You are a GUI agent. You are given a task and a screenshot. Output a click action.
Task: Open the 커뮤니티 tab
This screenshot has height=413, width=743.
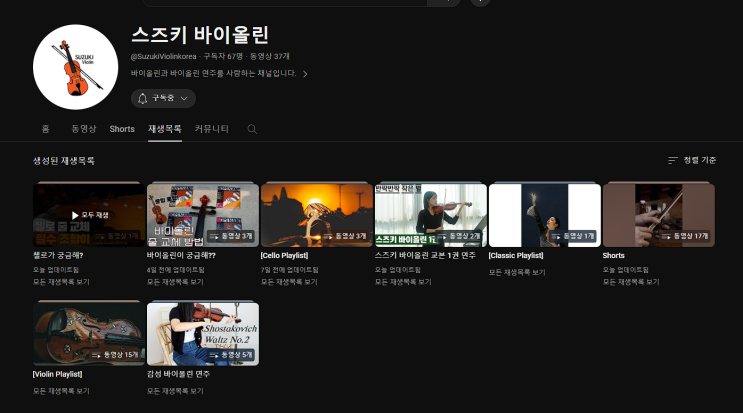(211, 129)
